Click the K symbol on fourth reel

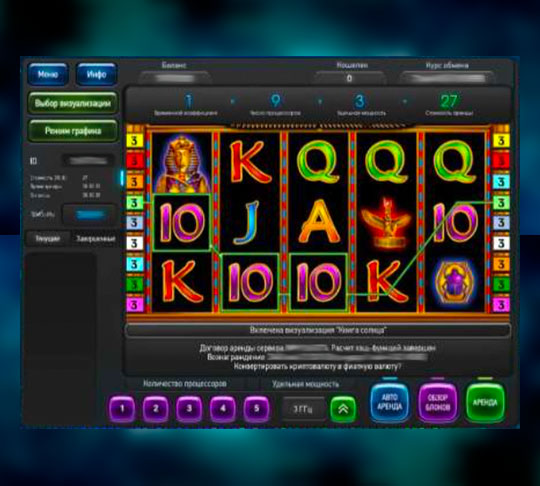(387, 281)
